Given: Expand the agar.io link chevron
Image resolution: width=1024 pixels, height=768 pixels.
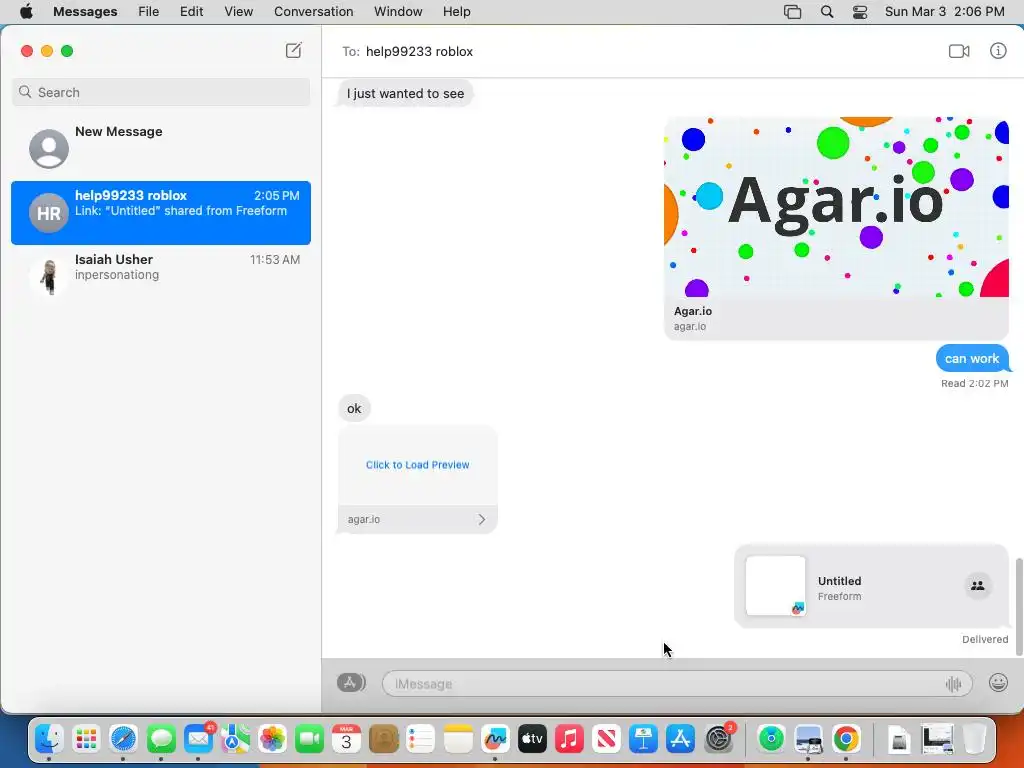Looking at the screenshot, I should tap(481, 519).
